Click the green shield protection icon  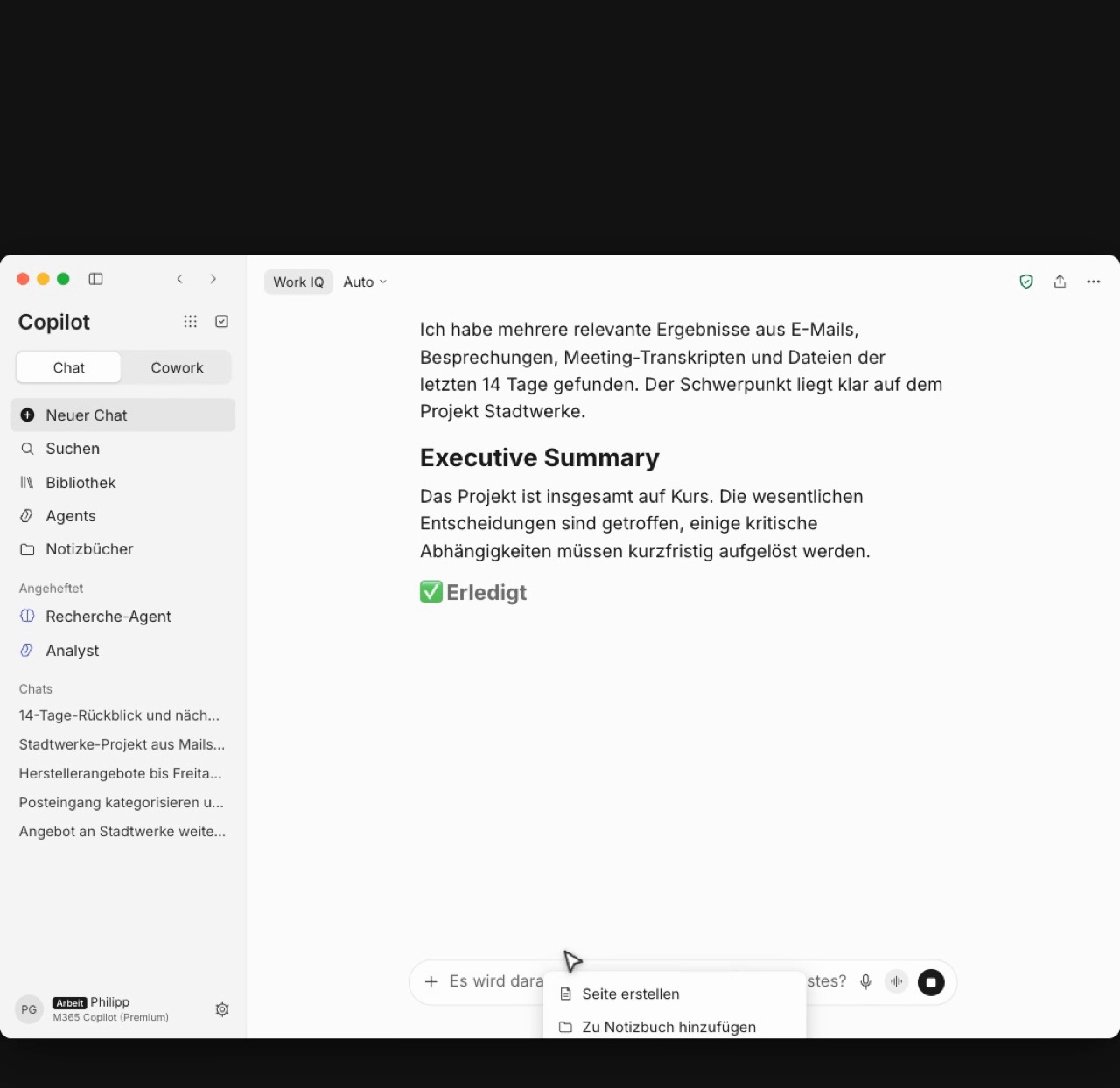point(1026,282)
